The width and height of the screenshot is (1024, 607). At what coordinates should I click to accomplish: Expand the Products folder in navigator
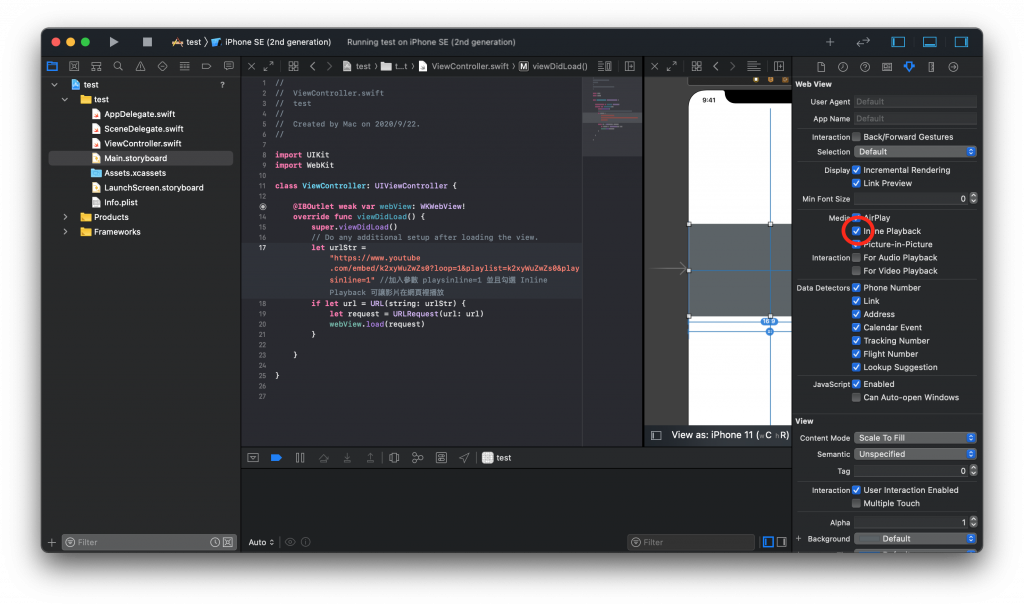tap(66, 217)
